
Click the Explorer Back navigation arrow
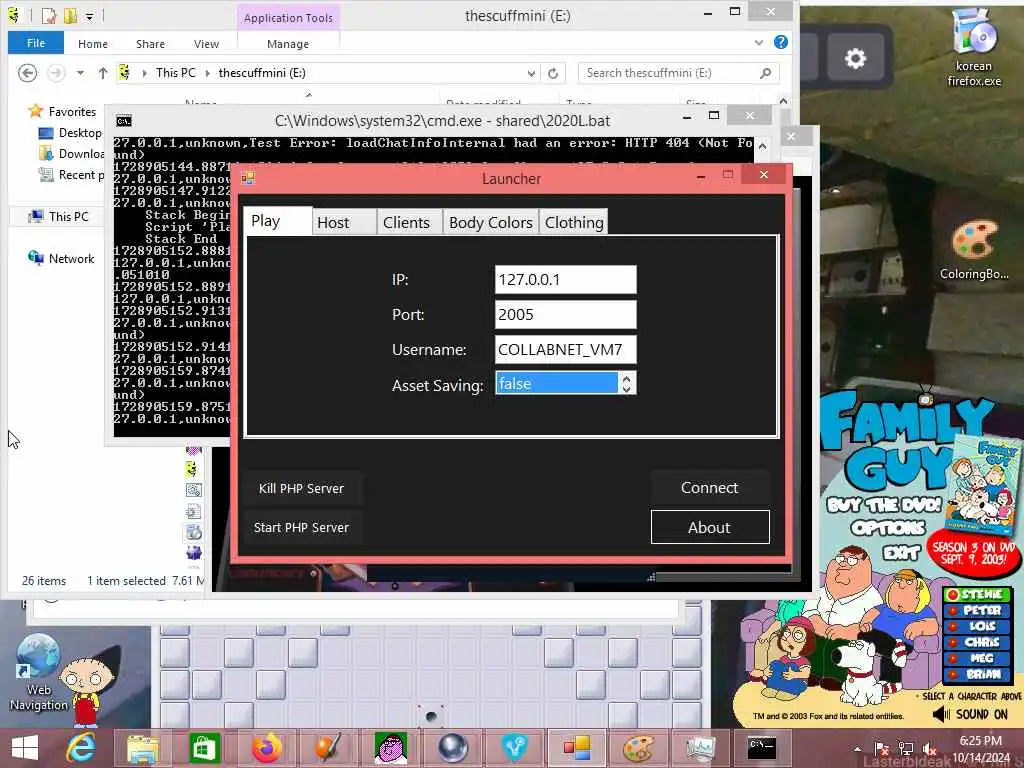point(27,73)
